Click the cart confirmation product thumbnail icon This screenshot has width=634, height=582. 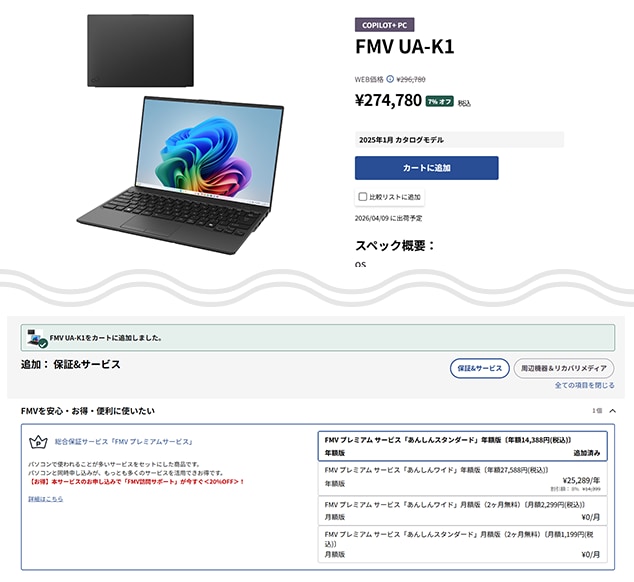click(x=37, y=338)
